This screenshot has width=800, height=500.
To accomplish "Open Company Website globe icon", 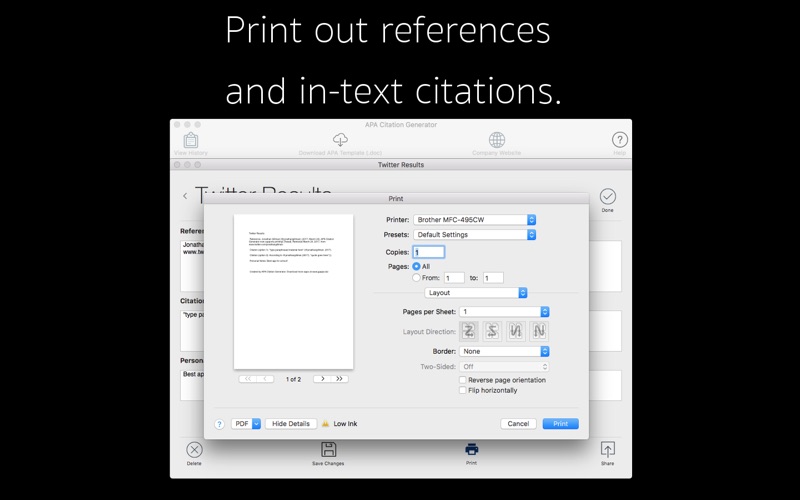I will [x=496, y=140].
